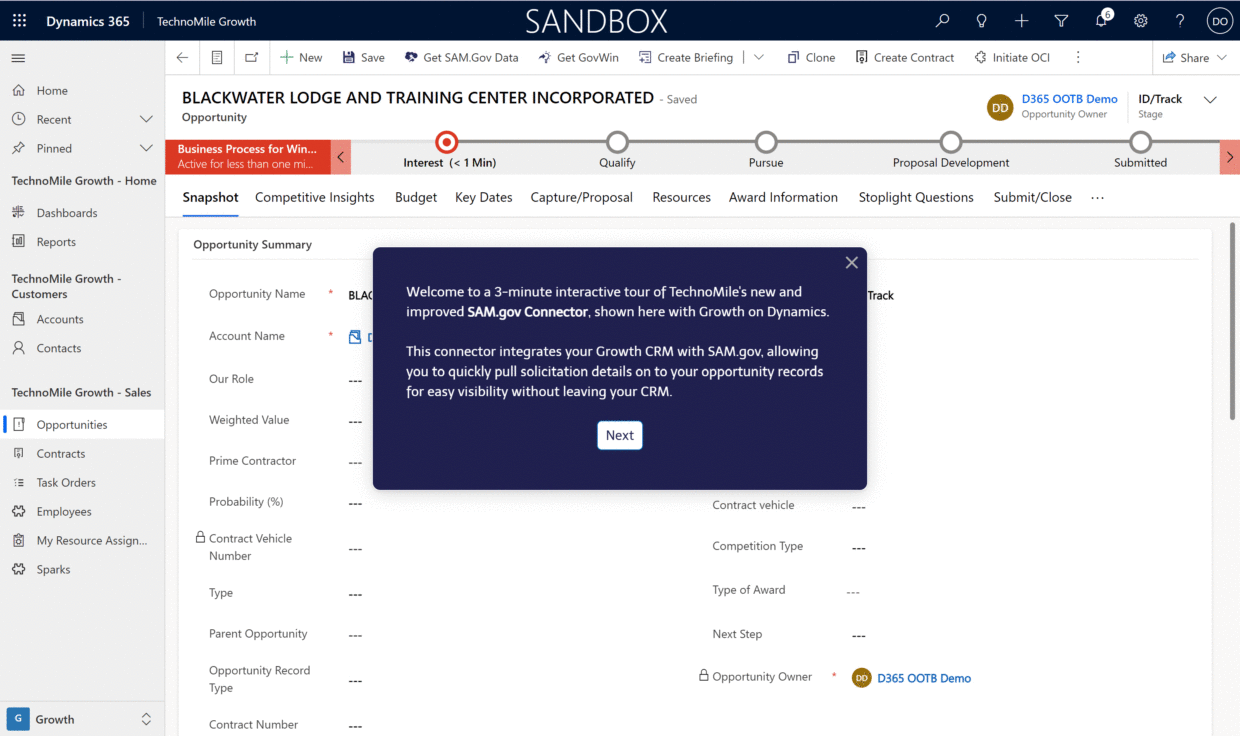This screenshot has width=1240, height=736.
Task: Select the Qualify stage marker
Action: [617, 142]
